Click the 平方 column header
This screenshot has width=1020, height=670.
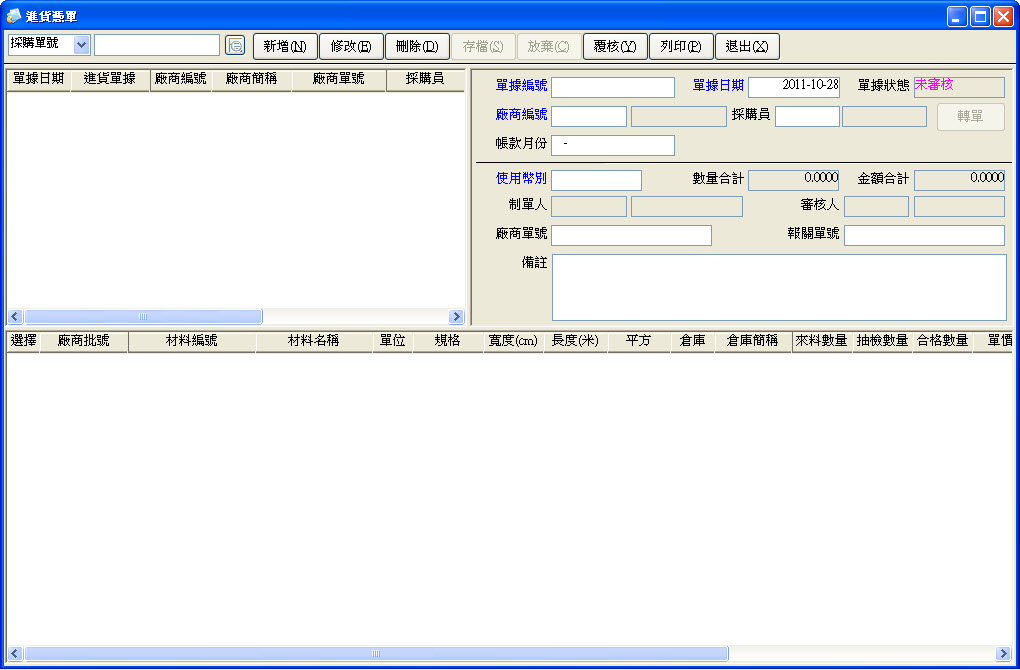coord(638,341)
